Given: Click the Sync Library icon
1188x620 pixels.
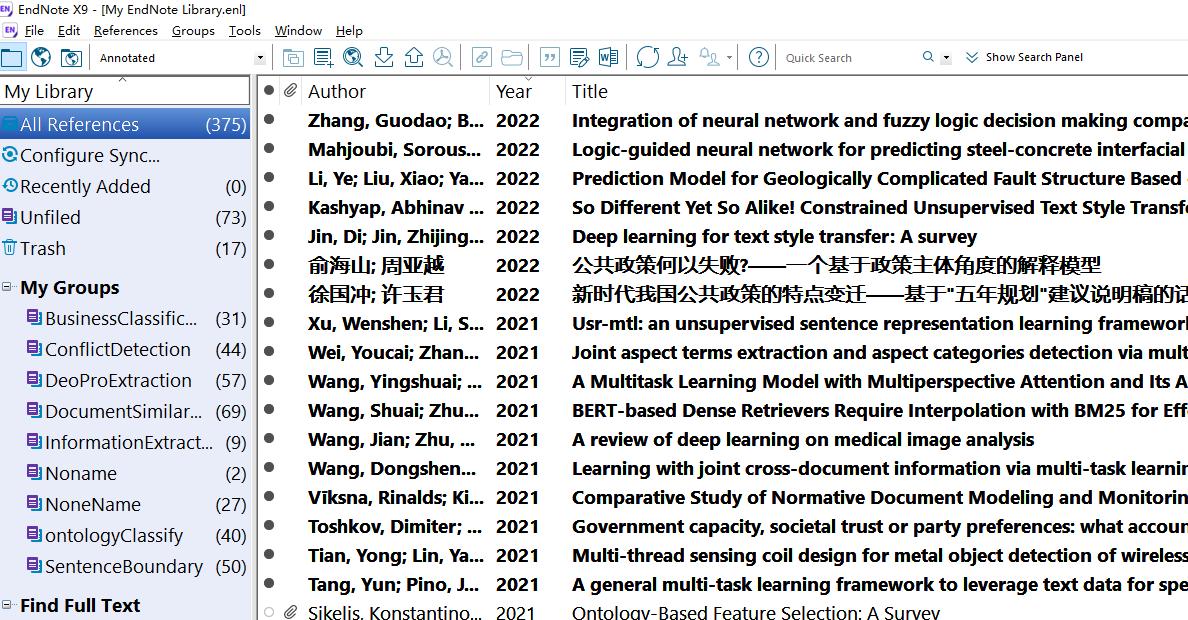Looking at the screenshot, I should 648,58.
